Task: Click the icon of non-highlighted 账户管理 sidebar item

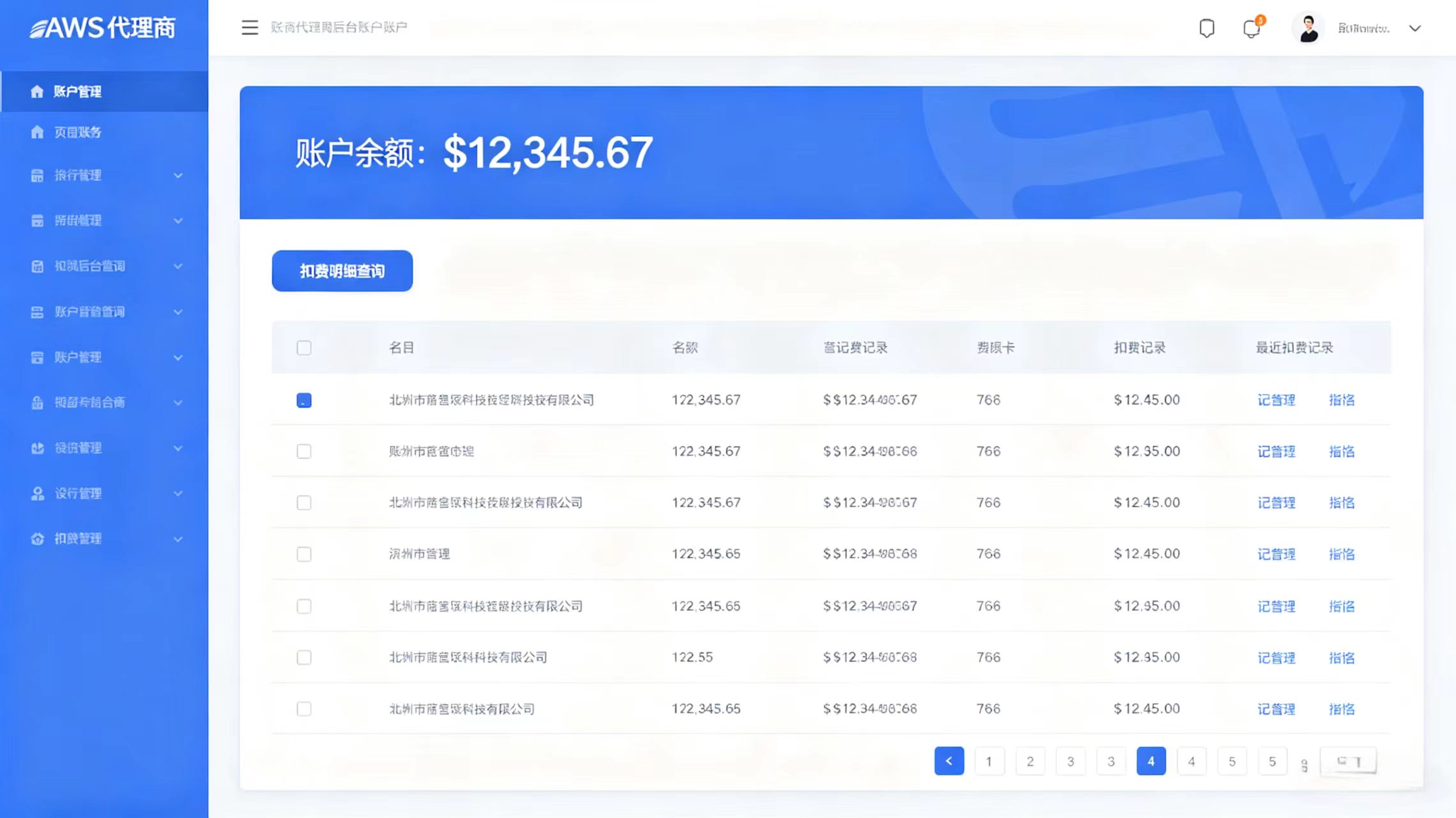Action: 37,357
